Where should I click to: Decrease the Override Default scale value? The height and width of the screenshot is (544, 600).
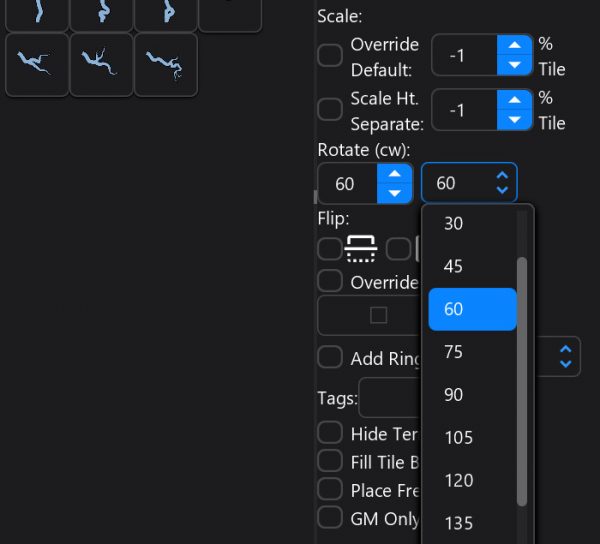pyautogui.click(x=514, y=65)
